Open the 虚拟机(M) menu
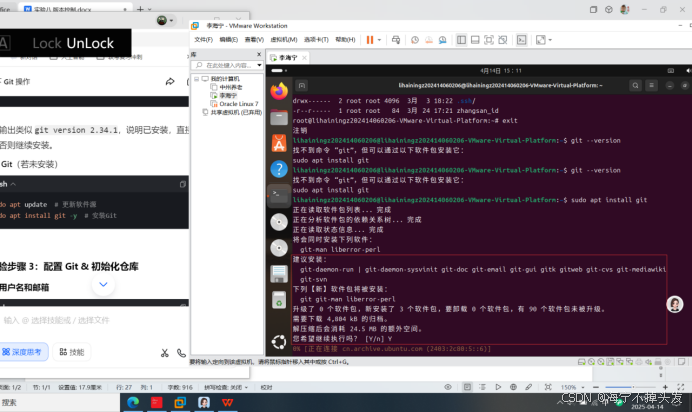692x412 pixels. point(284,40)
